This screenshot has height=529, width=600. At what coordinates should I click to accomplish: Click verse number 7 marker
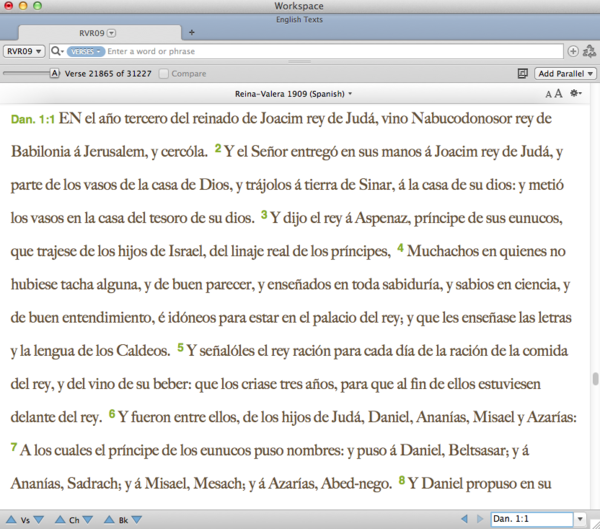click(14, 447)
